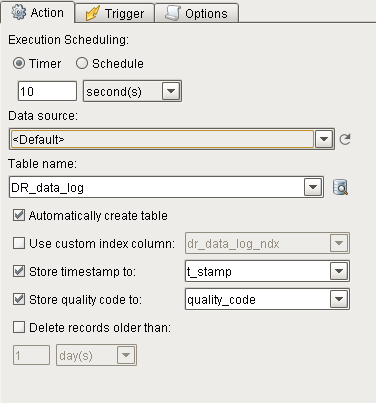The height and width of the screenshot is (403, 376).
Task: Switch to the Trigger tab
Action: click(115, 13)
